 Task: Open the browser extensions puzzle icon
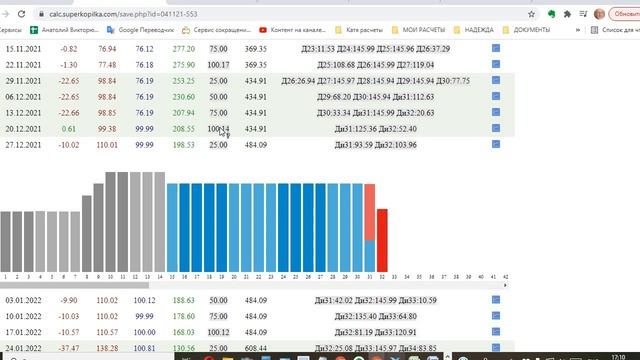pos(567,14)
